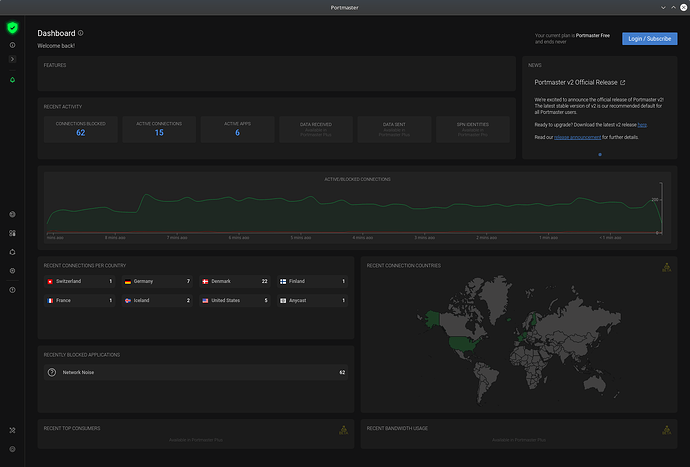The height and width of the screenshot is (467, 690).
Task: Follow the 'here' download link in news
Action: tap(642, 125)
